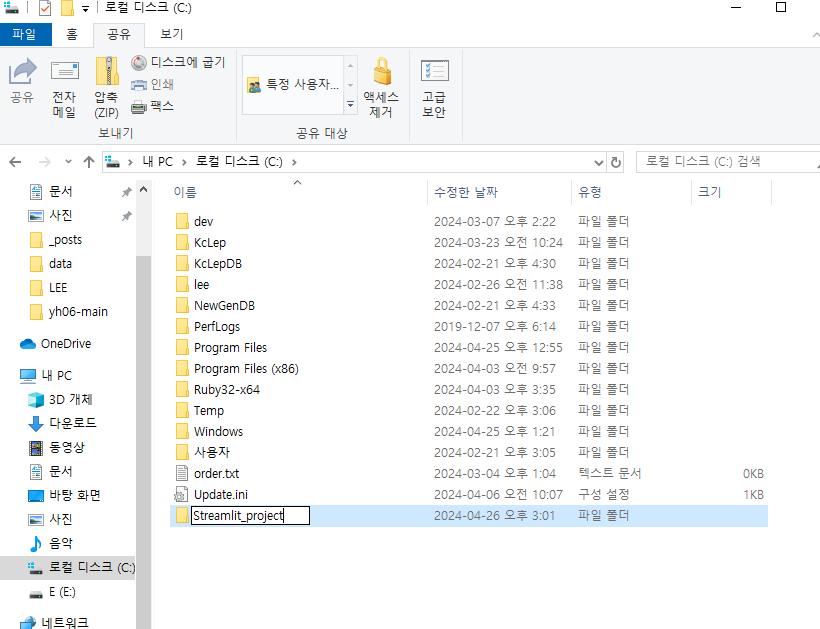Go up one folder level arrow

coord(89,162)
